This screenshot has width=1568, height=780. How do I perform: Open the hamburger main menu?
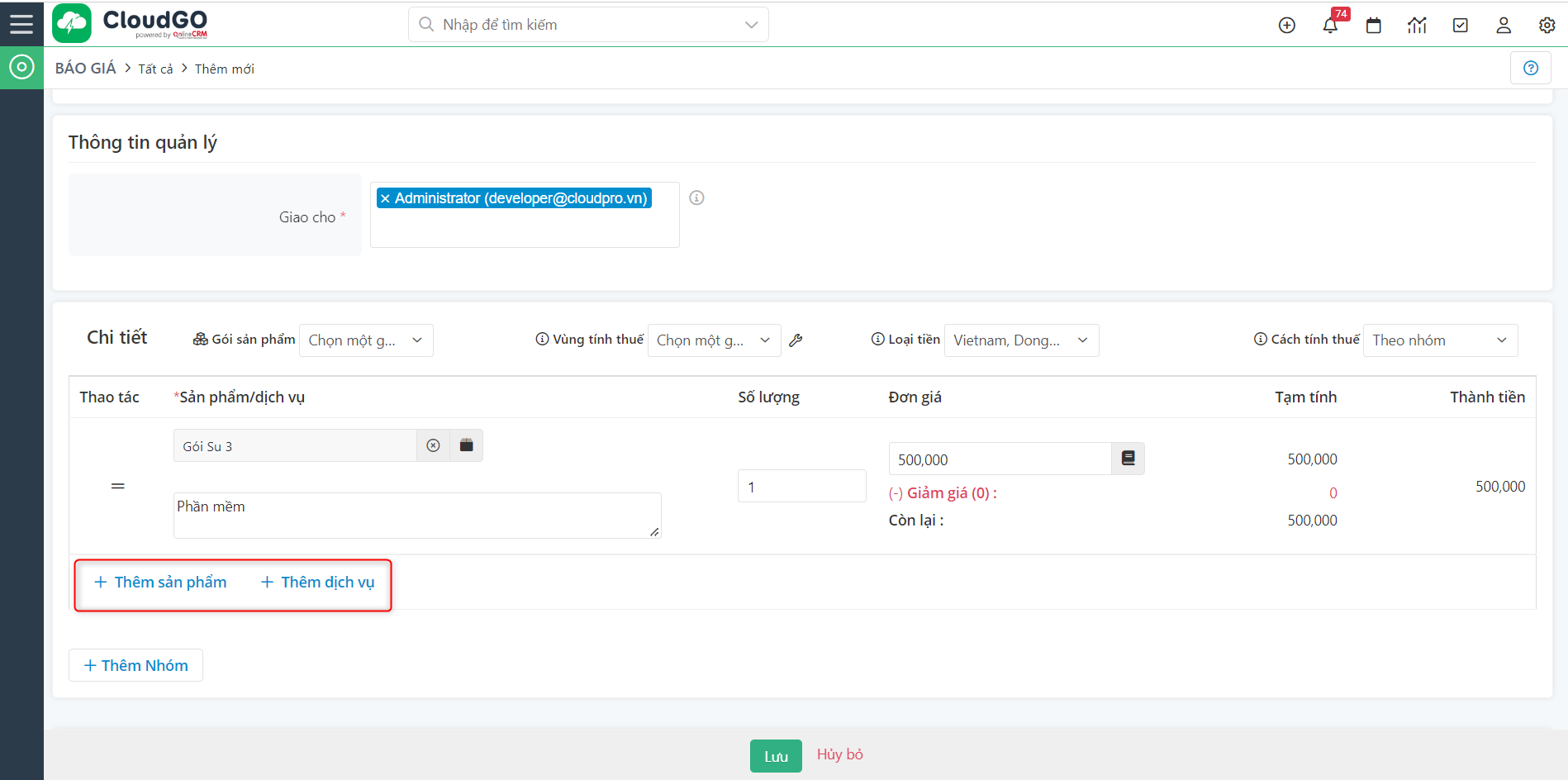[x=21, y=24]
